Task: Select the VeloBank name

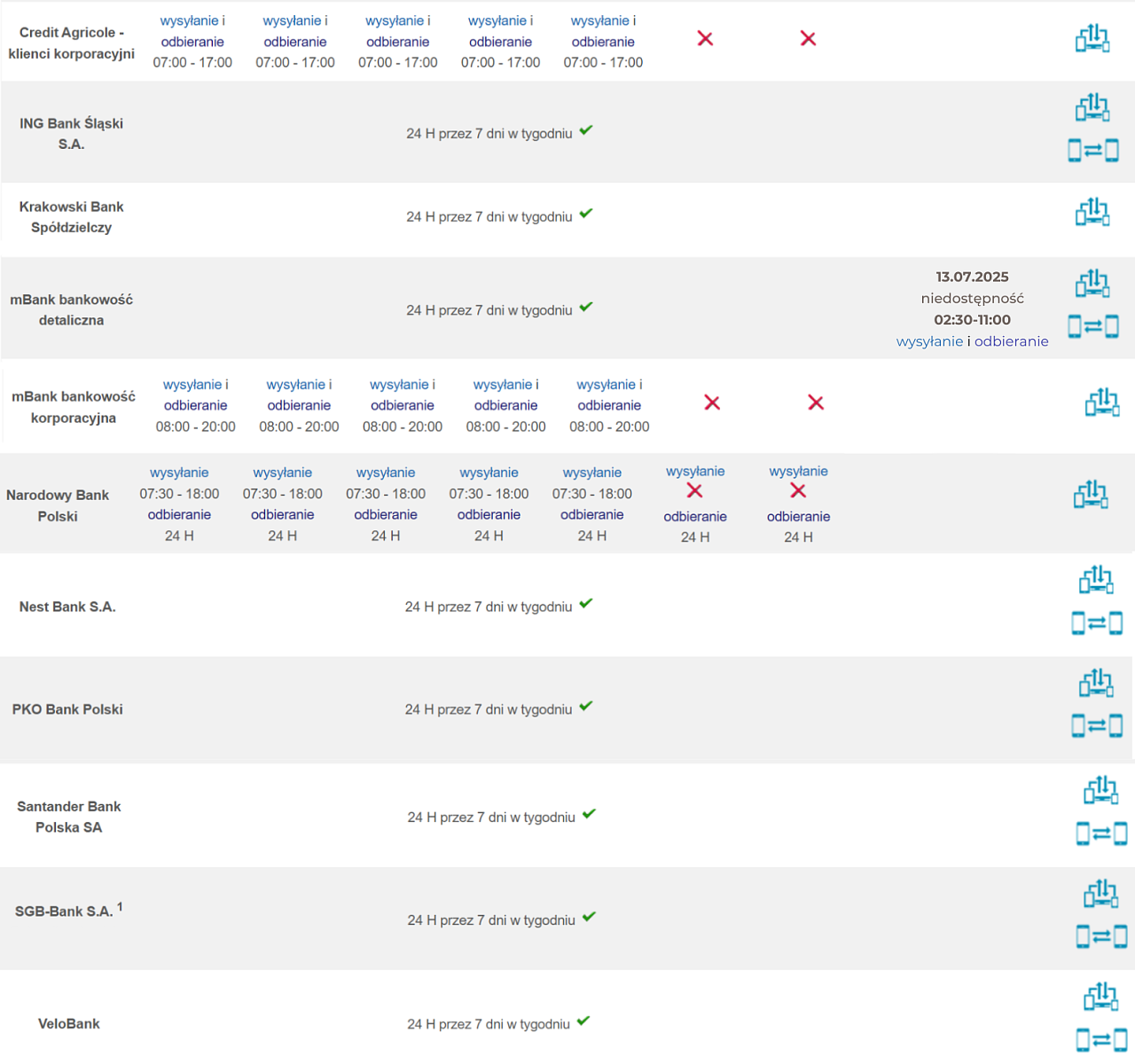Action: (x=69, y=1024)
